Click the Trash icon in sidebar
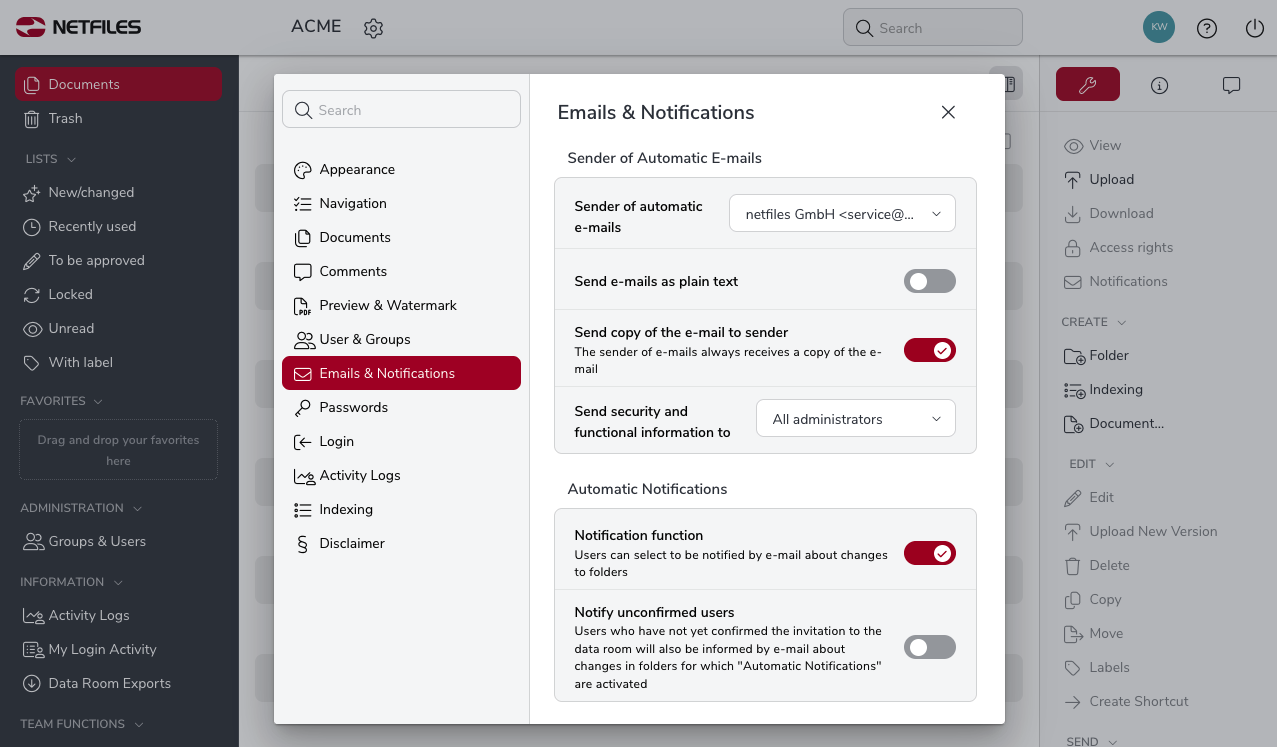Viewport: 1277px width, 747px height. pyautogui.click(x=32, y=118)
